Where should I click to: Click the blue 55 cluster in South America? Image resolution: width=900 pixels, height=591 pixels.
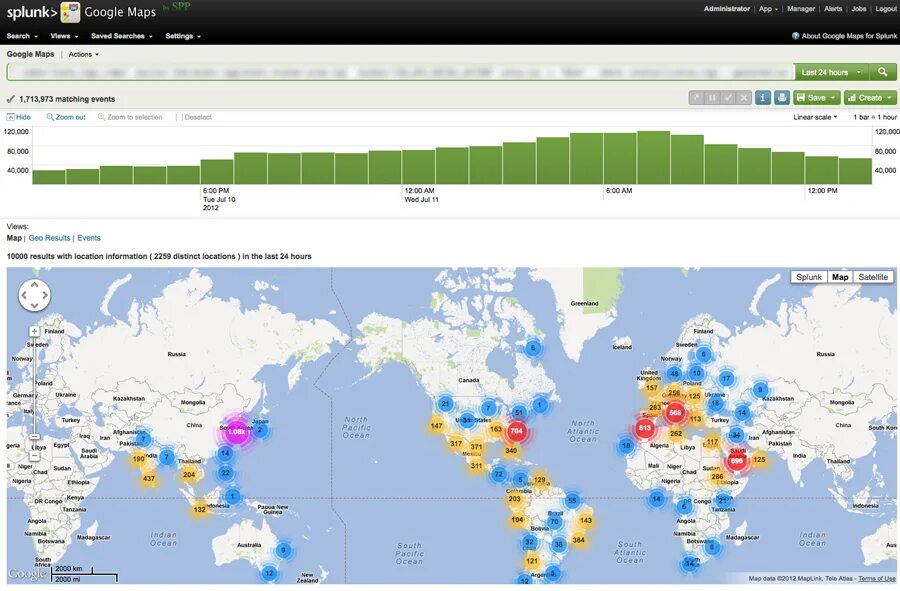pyautogui.click(x=572, y=501)
